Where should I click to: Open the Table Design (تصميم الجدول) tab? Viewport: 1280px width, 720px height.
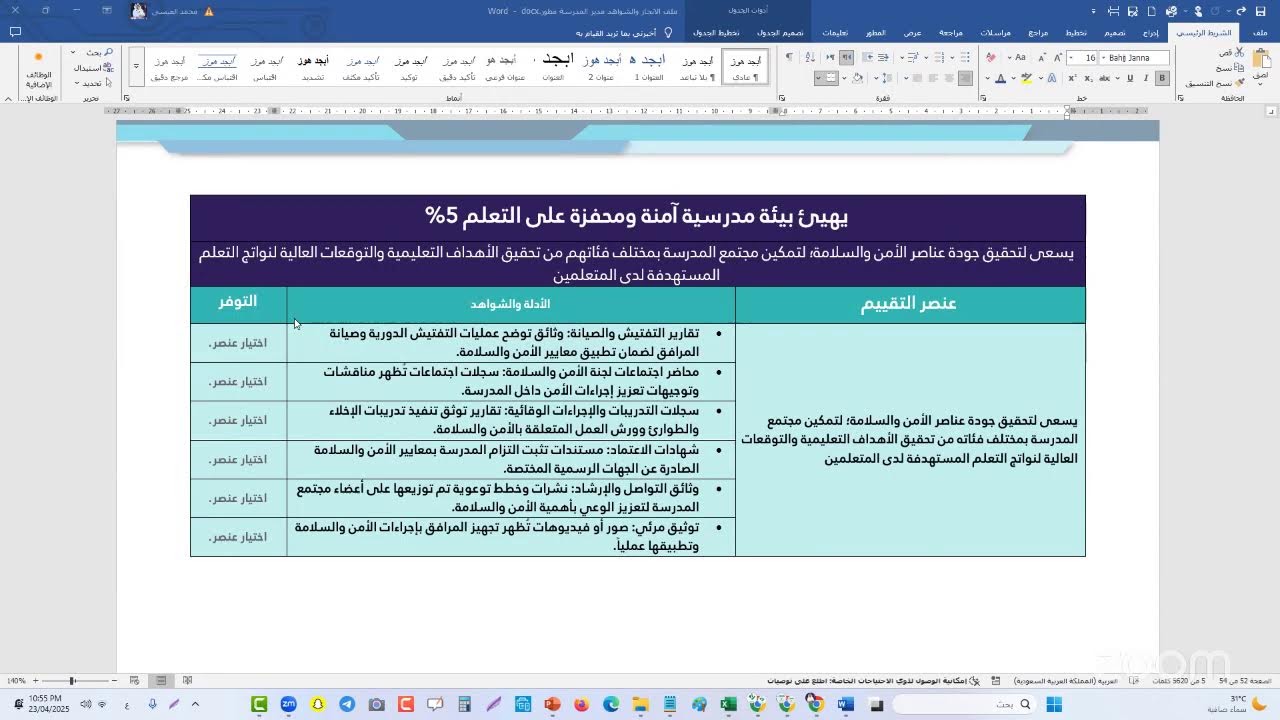pyautogui.click(x=780, y=32)
